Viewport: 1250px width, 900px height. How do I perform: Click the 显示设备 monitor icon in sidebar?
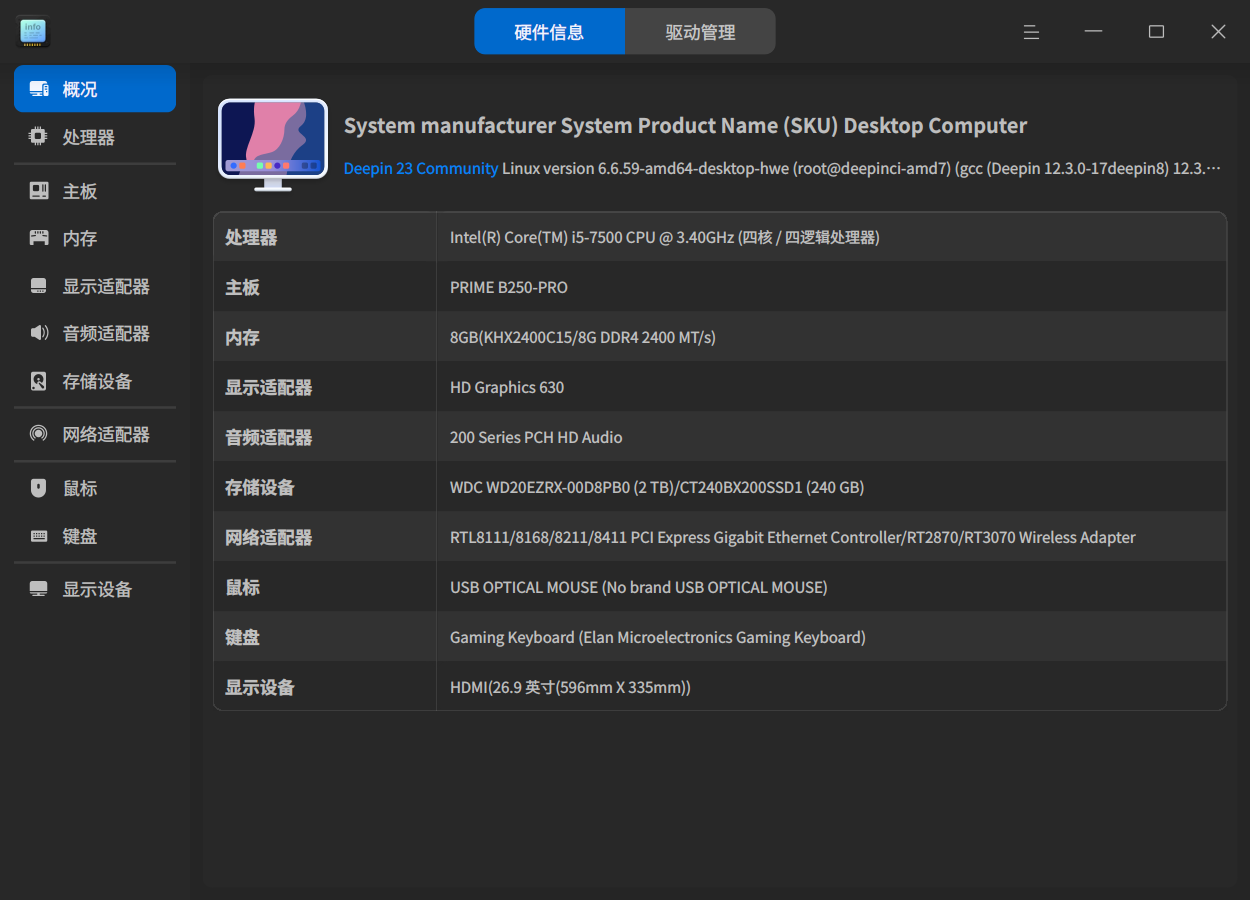click(39, 589)
